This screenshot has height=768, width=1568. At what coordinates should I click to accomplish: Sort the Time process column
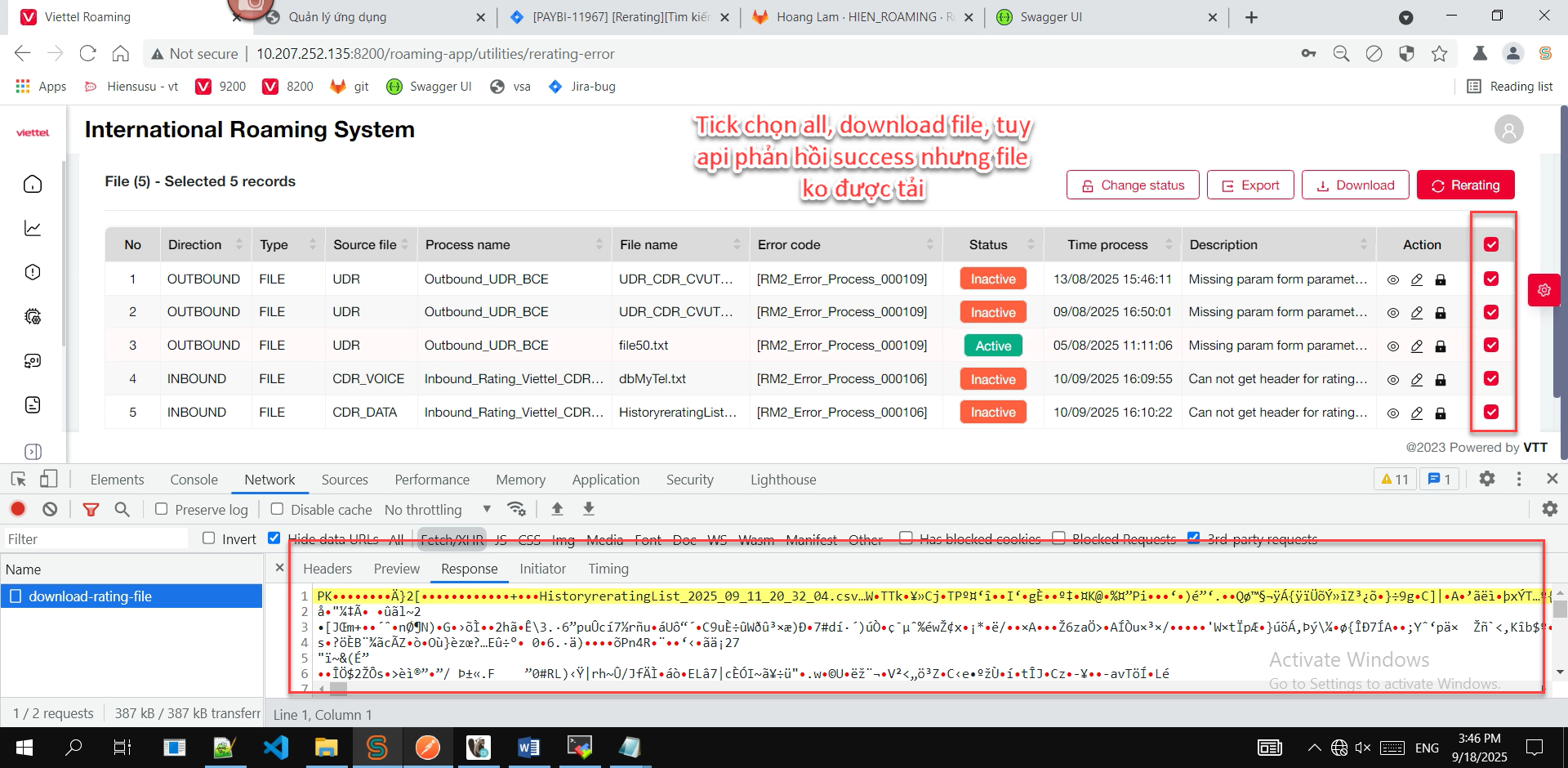pos(1169,244)
